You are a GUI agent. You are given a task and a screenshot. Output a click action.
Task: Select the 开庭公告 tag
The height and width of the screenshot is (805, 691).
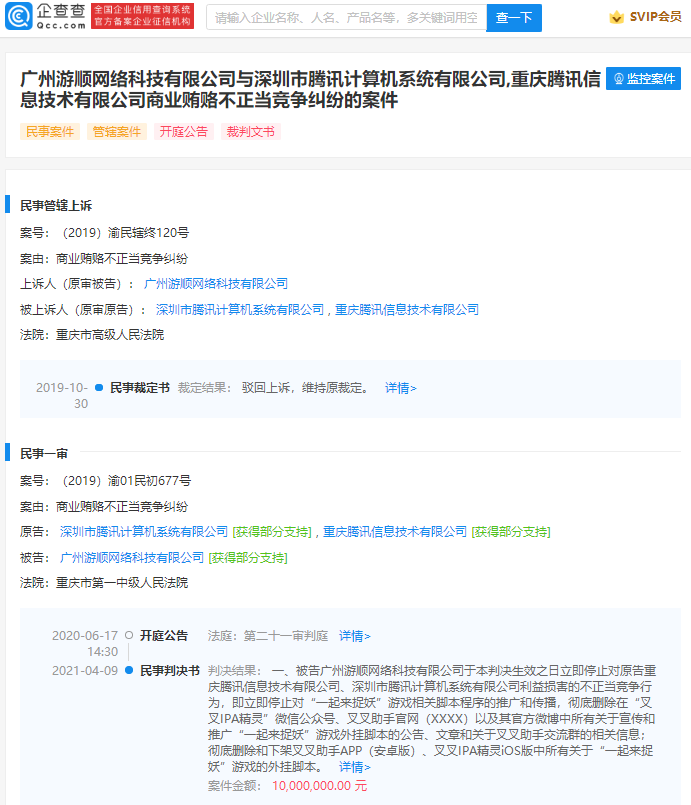(x=184, y=131)
